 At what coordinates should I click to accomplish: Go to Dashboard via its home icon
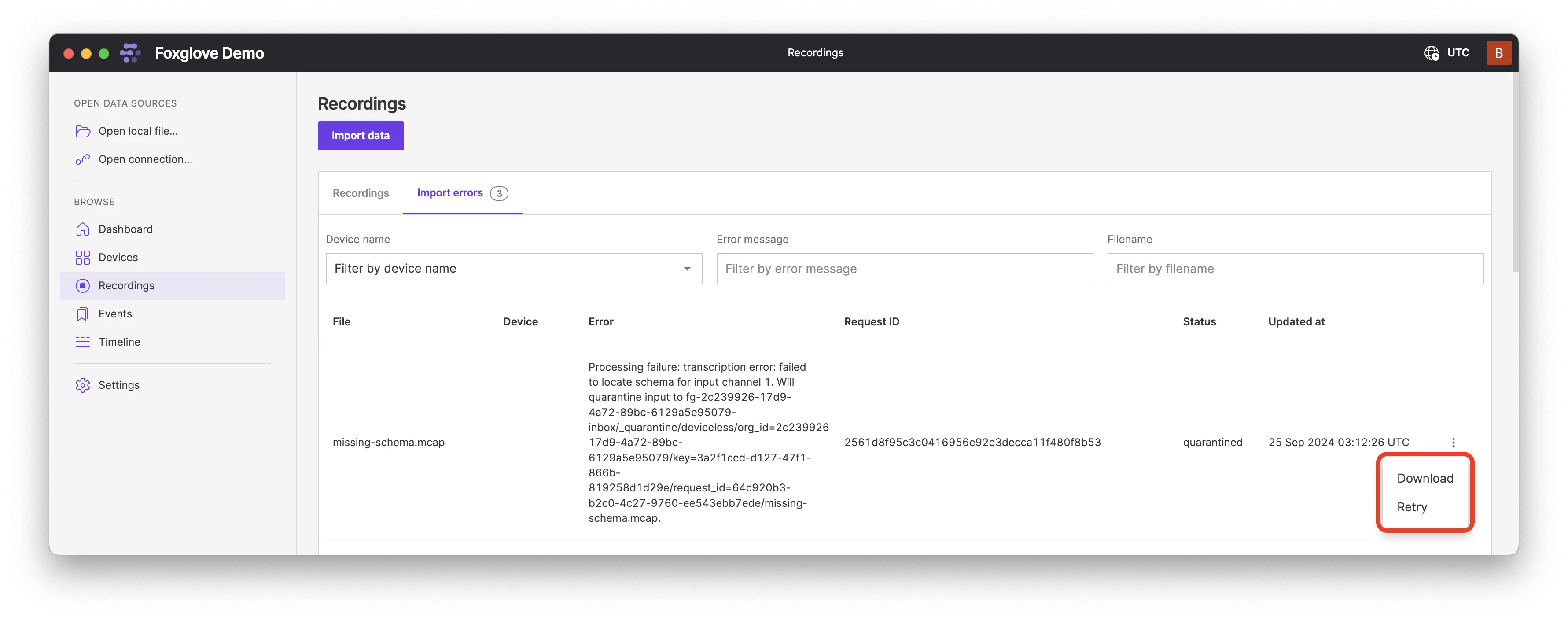point(83,229)
